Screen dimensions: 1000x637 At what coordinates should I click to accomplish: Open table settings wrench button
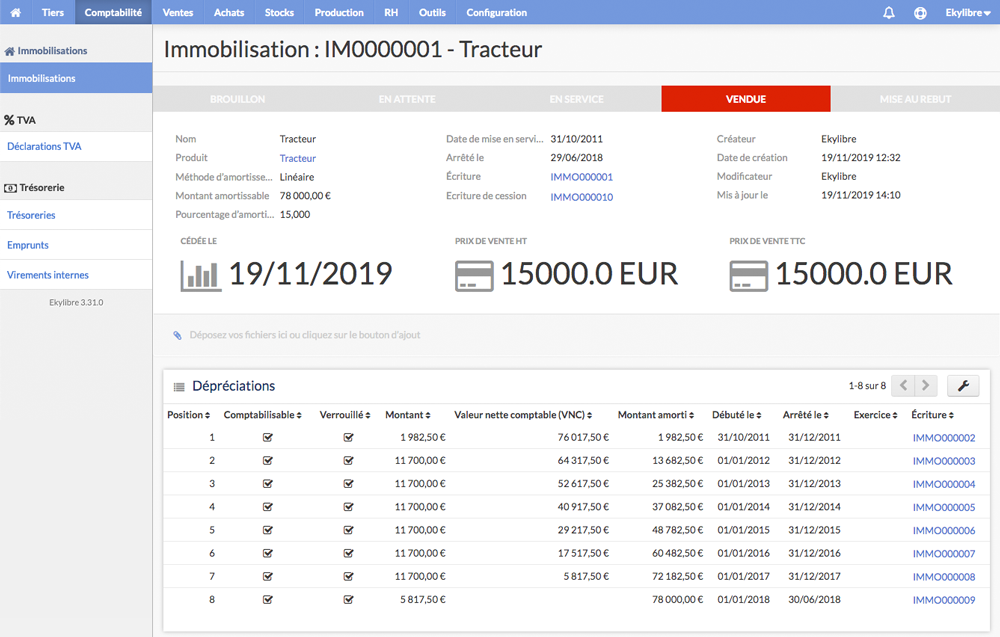(x=963, y=385)
